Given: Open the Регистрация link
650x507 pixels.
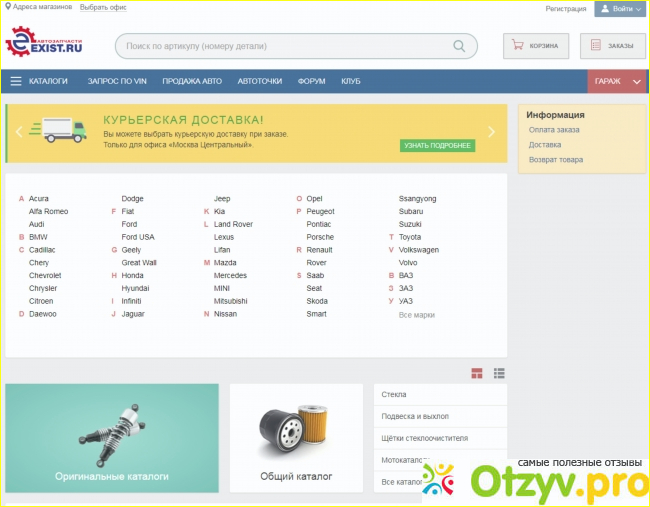Looking at the screenshot, I should pyautogui.click(x=566, y=8).
